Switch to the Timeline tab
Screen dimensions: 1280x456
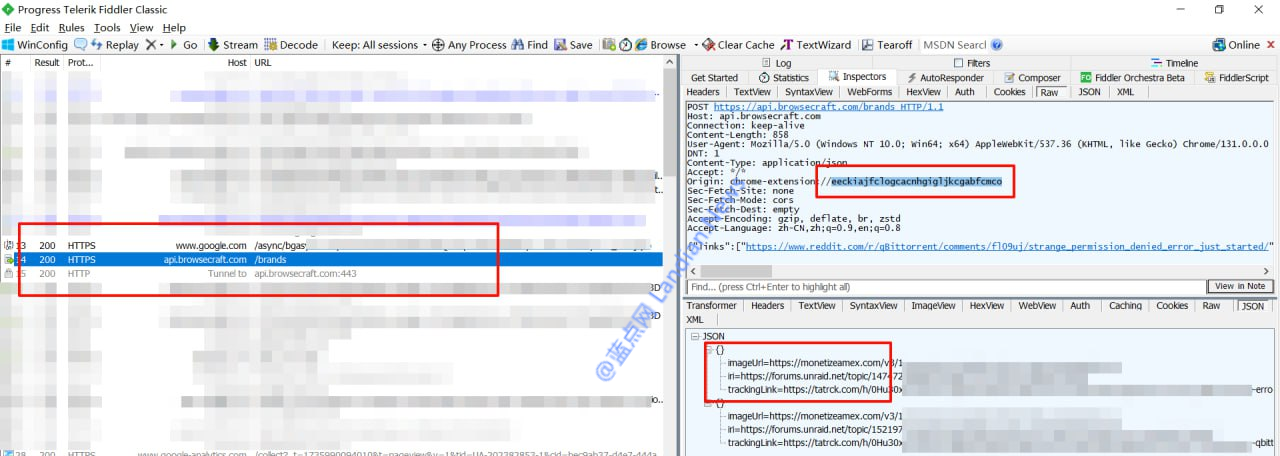(1174, 63)
